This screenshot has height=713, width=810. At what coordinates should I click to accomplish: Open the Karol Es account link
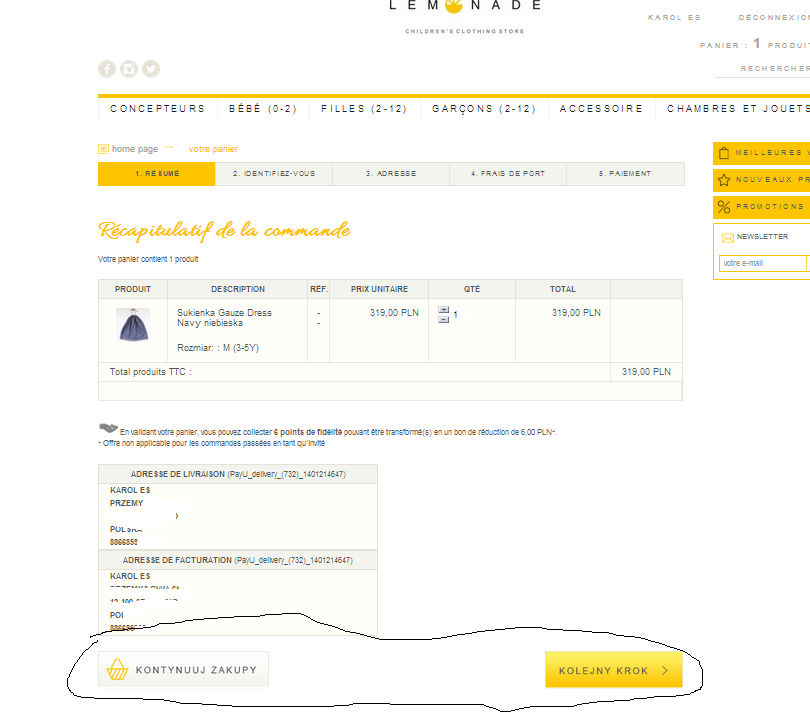[x=674, y=18]
